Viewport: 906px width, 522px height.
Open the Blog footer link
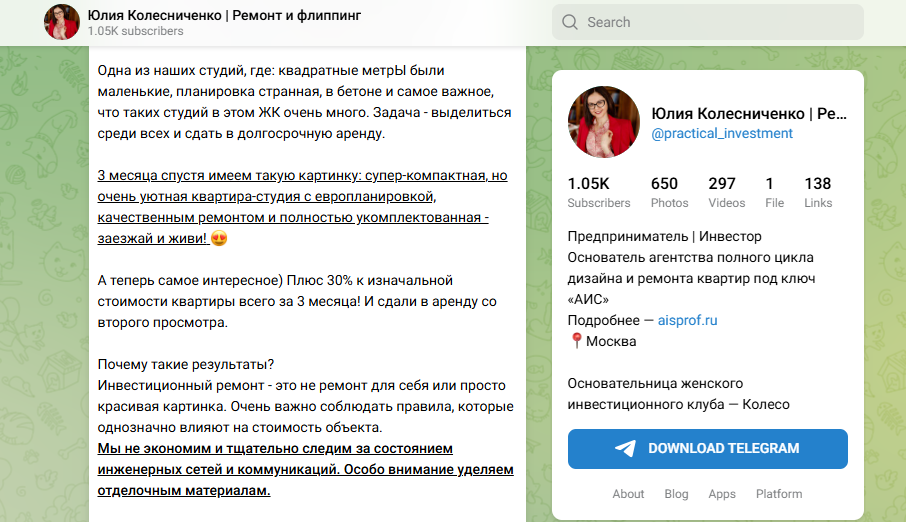coord(676,494)
